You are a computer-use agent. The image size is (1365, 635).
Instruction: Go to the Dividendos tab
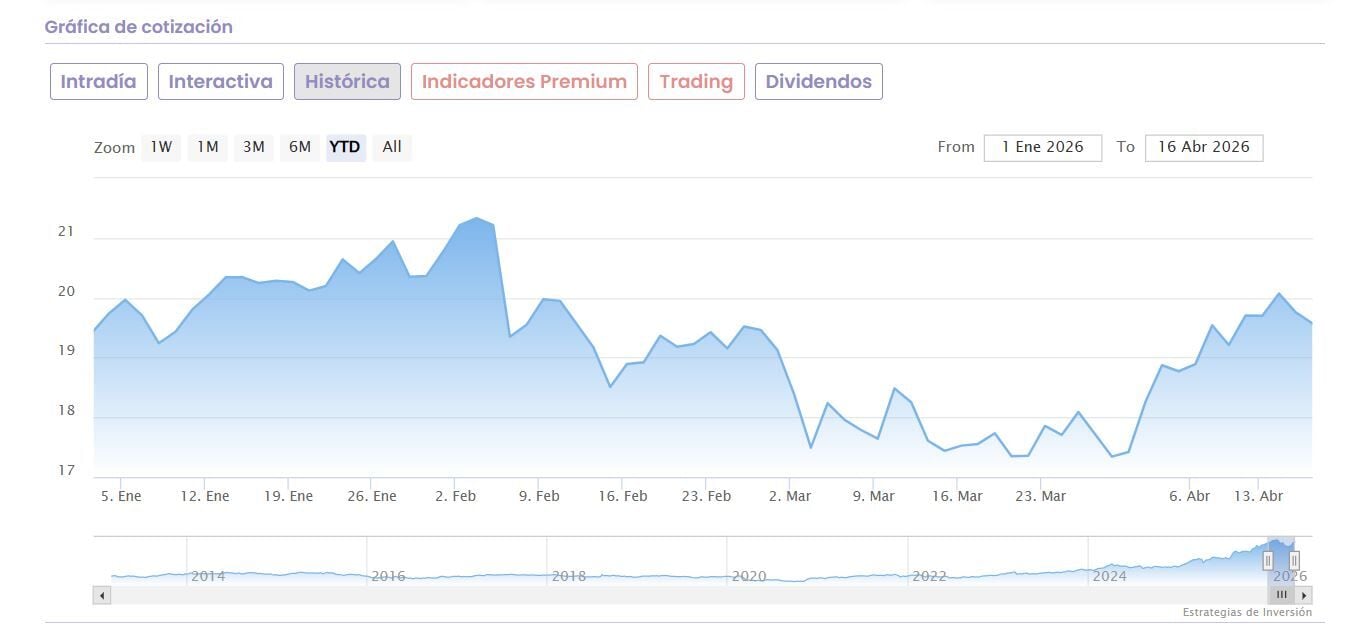[818, 82]
